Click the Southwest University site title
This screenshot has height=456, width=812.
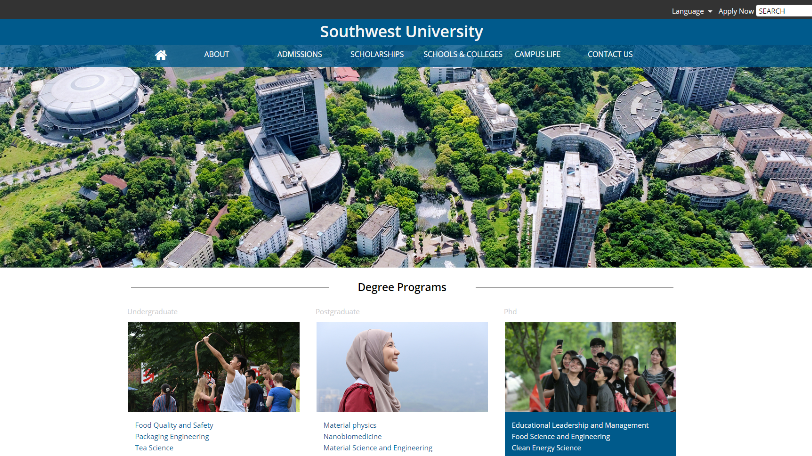401,32
